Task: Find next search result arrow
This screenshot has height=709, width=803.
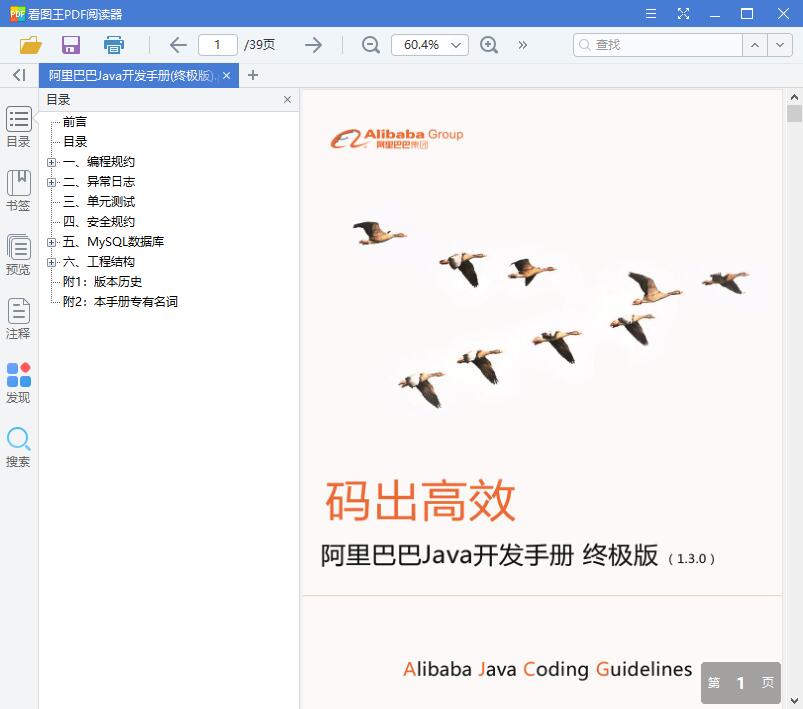Action: coord(779,45)
